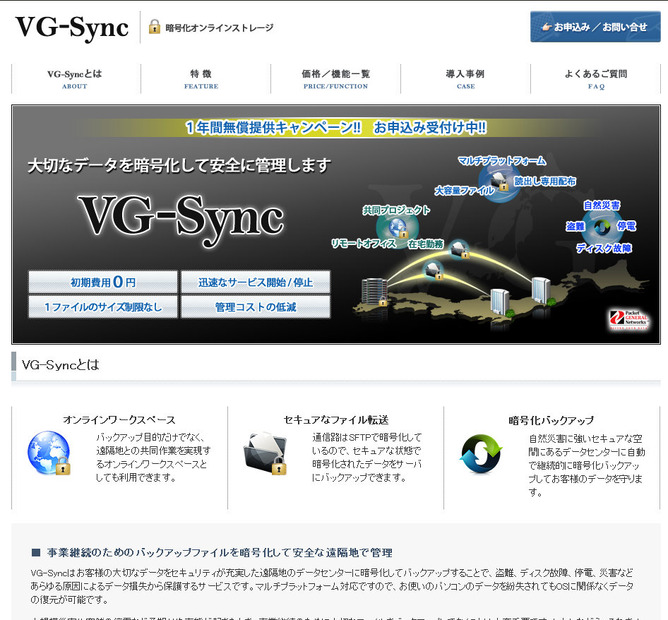The height and width of the screenshot is (620, 668).
Task: Open the VG-Syncとは ABOUT menu
Action: coord(75,79)
